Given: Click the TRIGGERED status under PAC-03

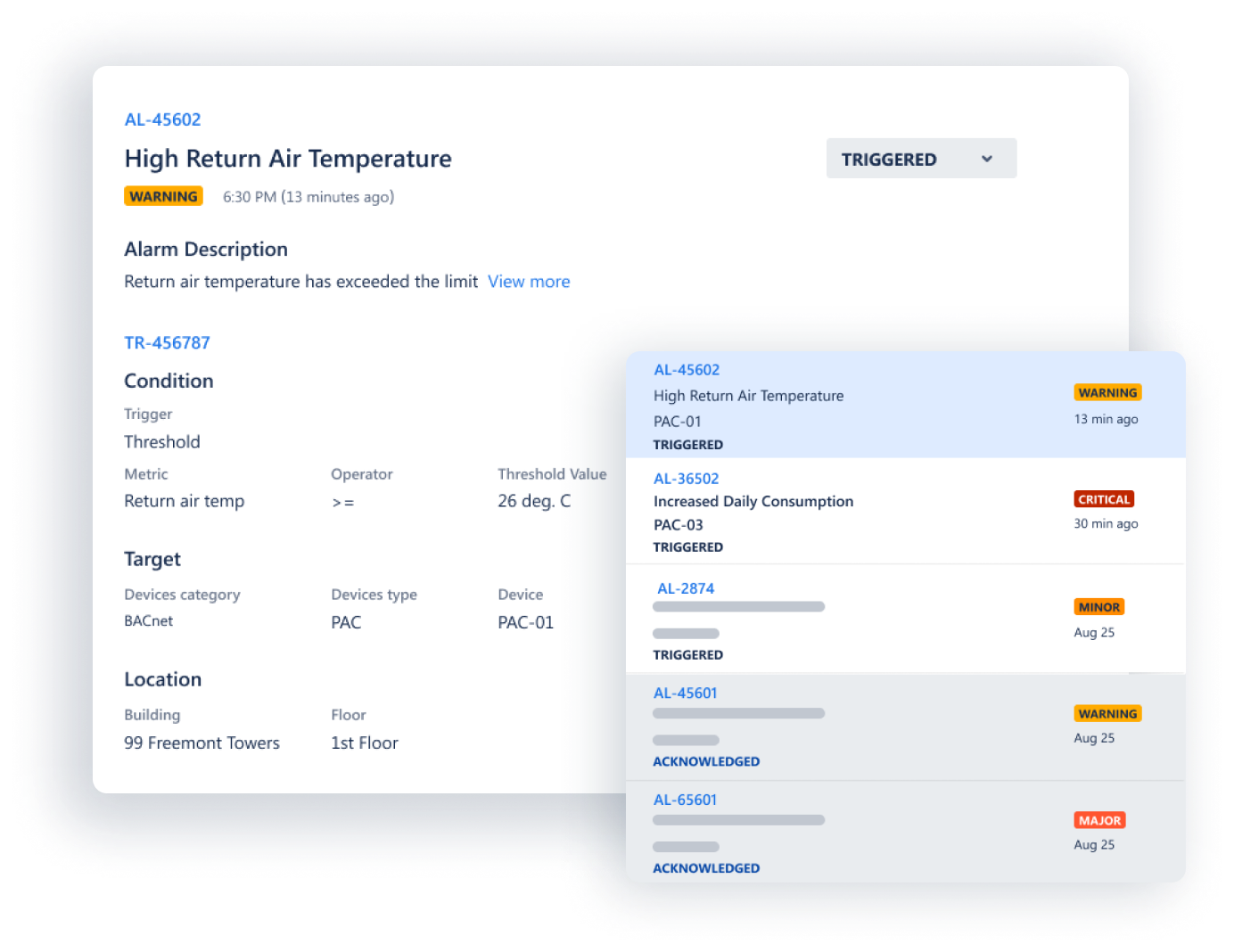Looking at the screenshot, I should [x=687, y=547].
